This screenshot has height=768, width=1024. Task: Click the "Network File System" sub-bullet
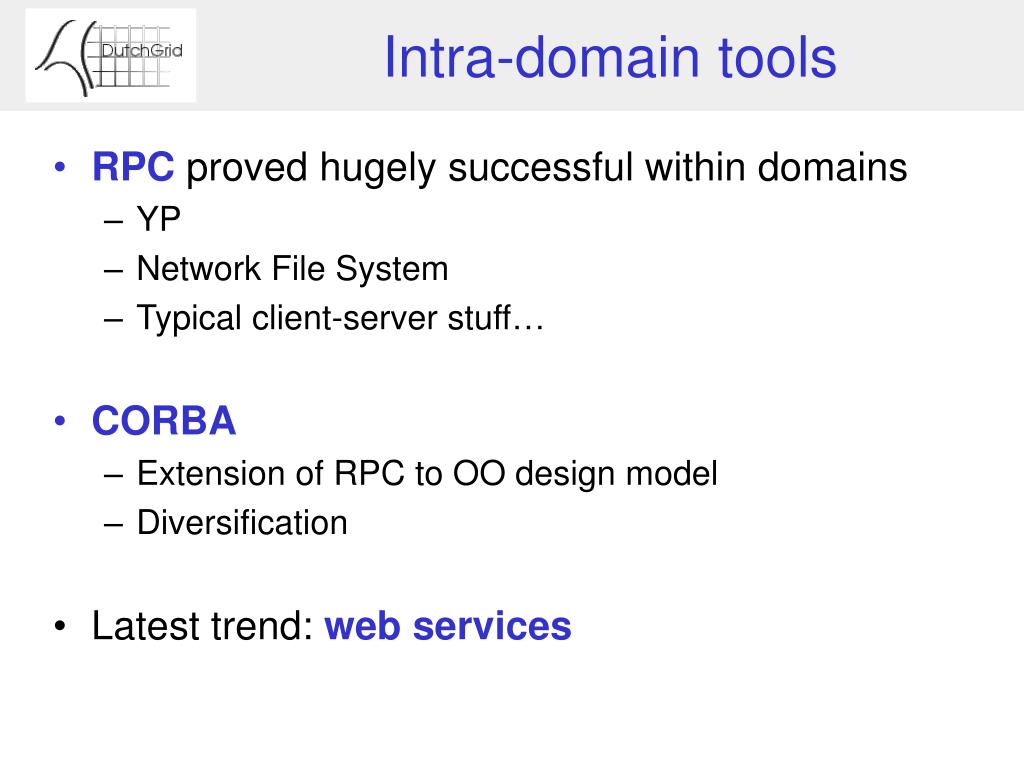point(293,269)
